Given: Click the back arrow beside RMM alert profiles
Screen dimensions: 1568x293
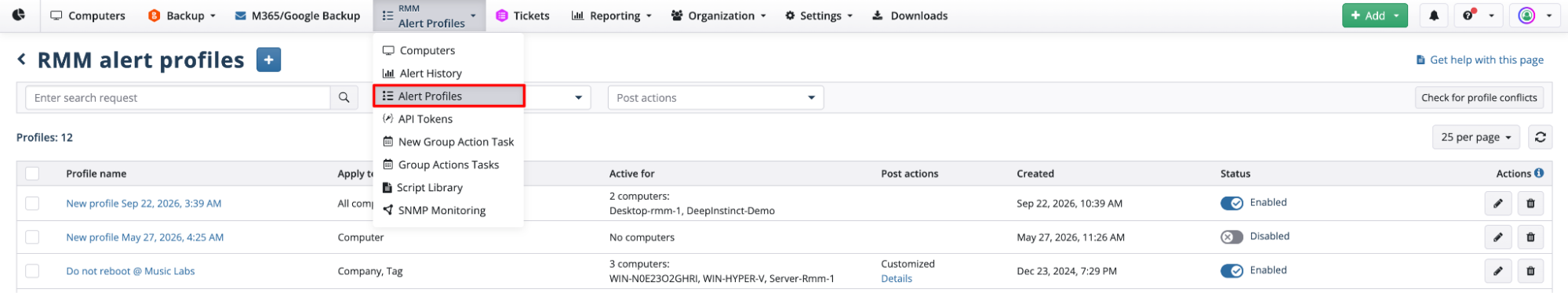Looking at the screenshot, I should (x=21, y=60).
